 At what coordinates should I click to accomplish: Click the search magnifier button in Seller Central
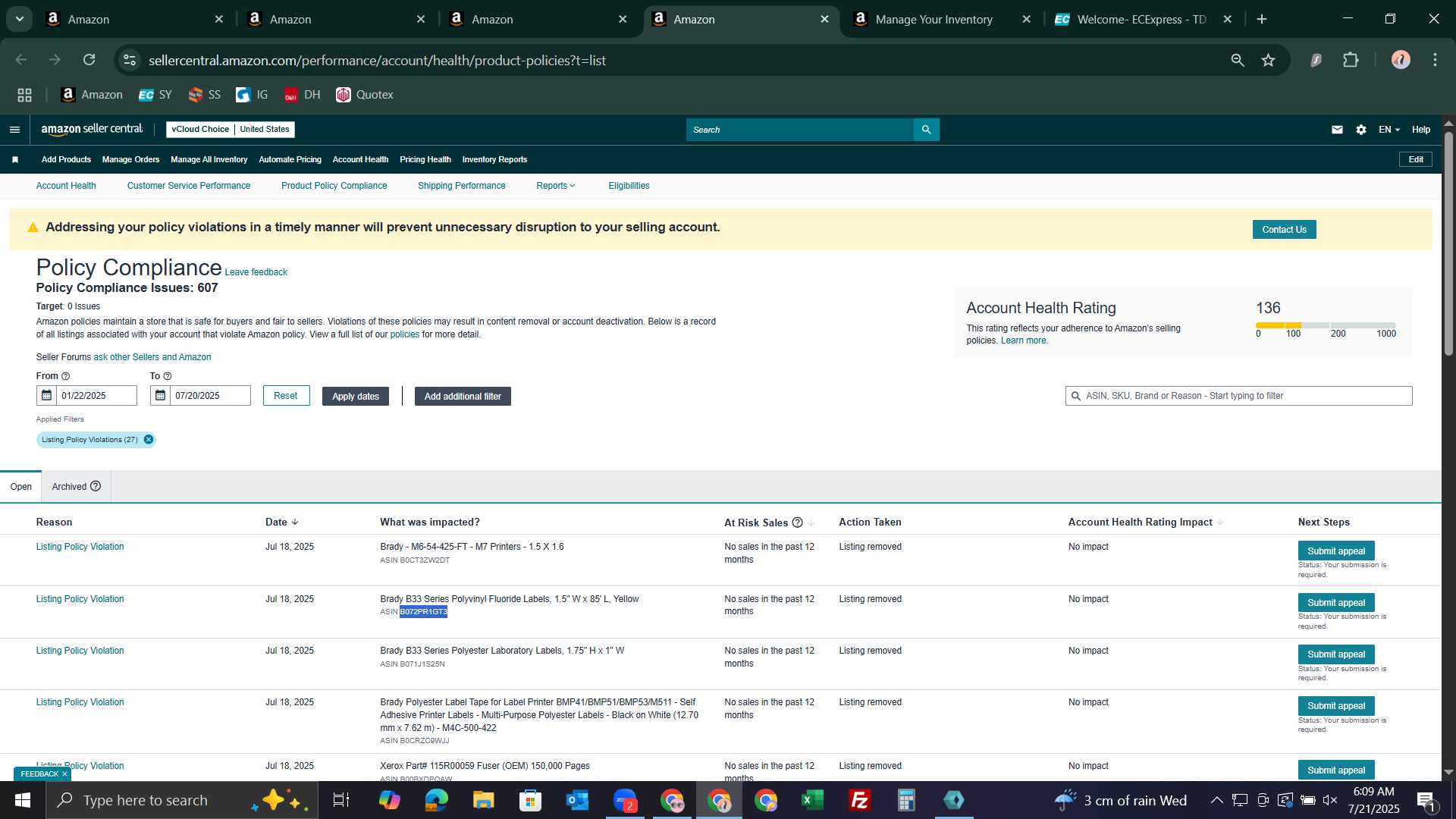click(x=926, y=130)
